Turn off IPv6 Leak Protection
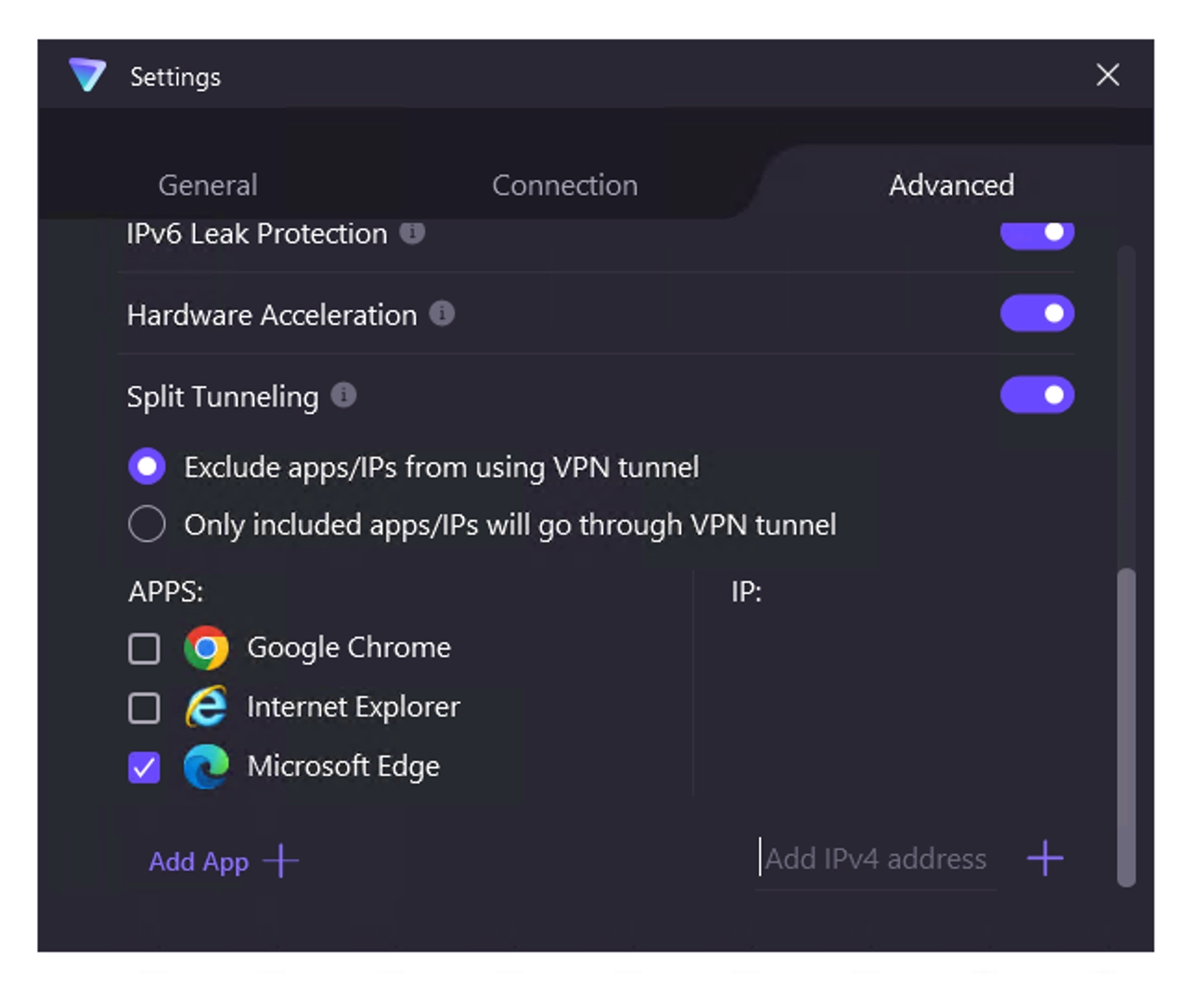Viewport: 1197px width, 1008px height. (1037, 233)
